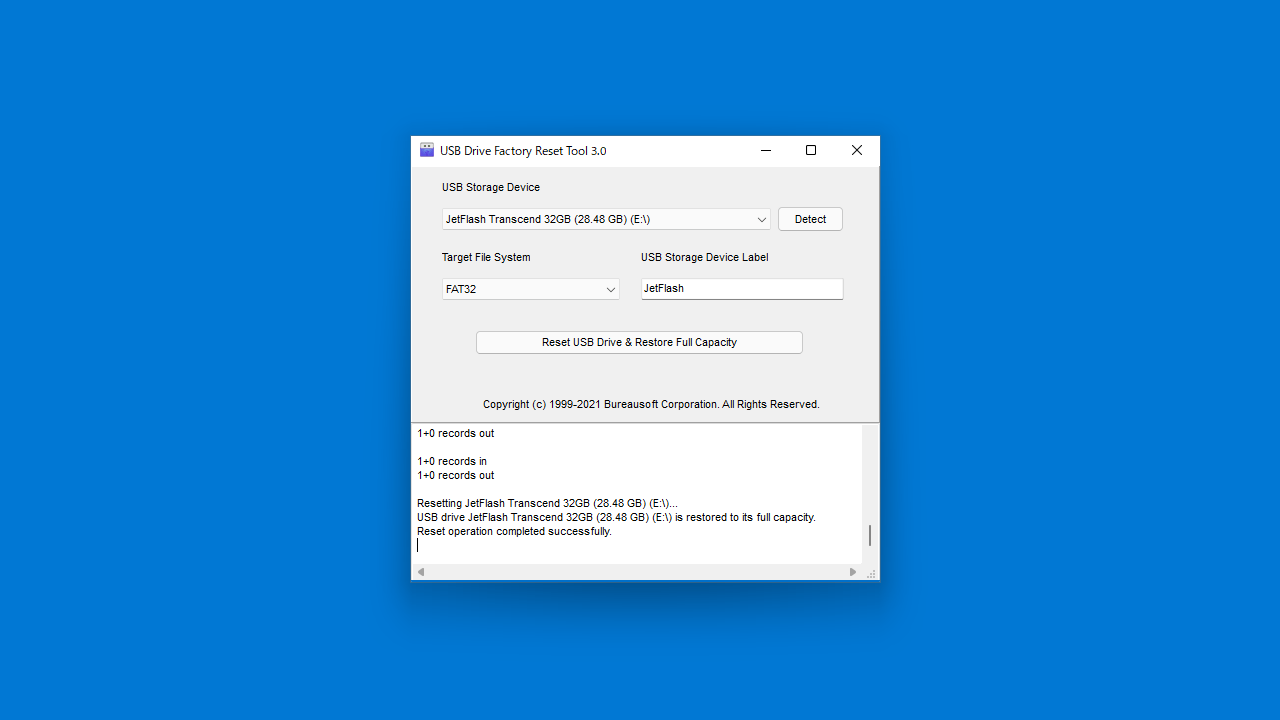
Task: Minimize the USB Drive Factory Reset window
Action: pos(766,150)
